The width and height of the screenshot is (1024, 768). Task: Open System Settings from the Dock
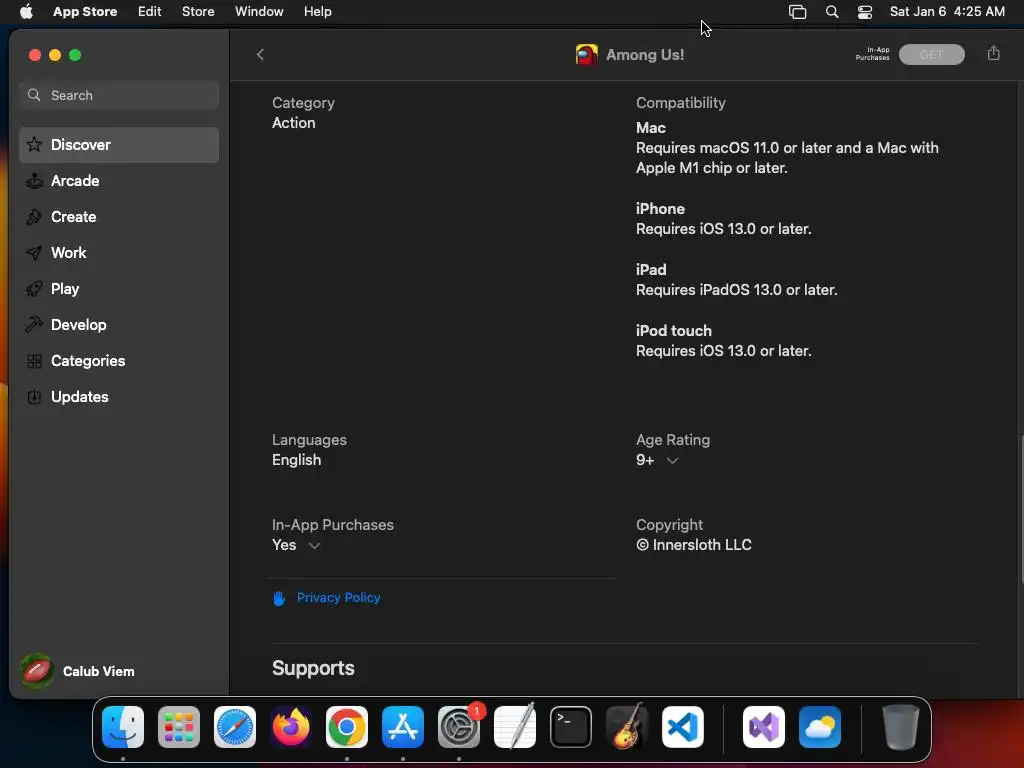459,727
